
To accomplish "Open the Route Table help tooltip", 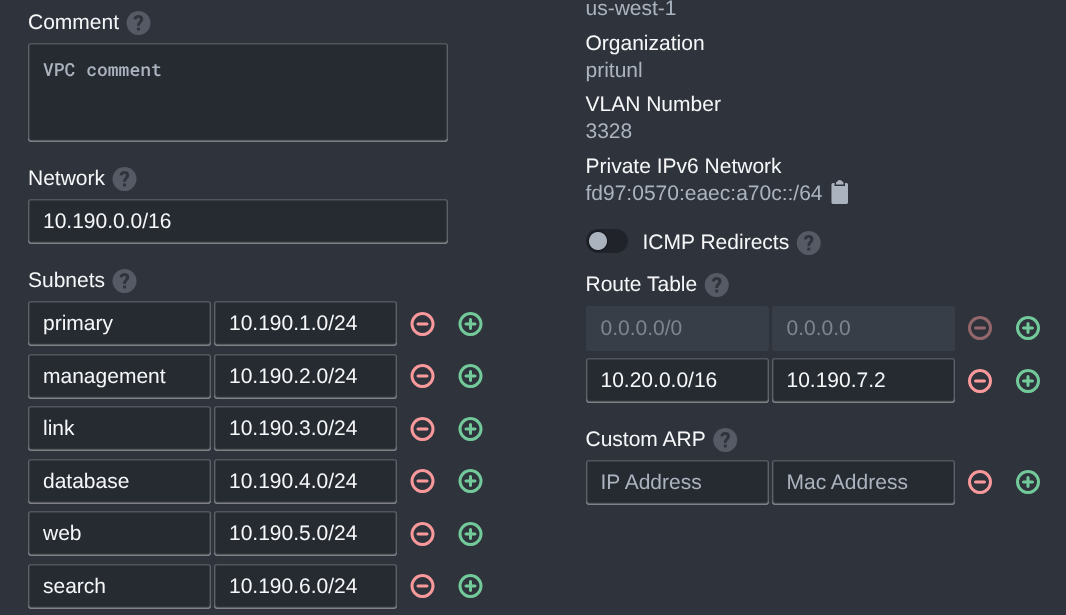I will [x=716, y=285].
